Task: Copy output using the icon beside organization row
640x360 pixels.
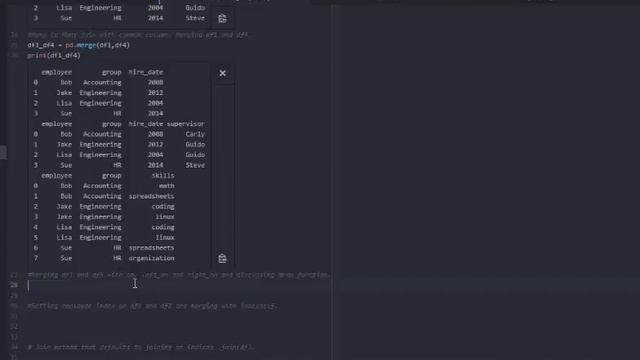Action: coord(222,258)
